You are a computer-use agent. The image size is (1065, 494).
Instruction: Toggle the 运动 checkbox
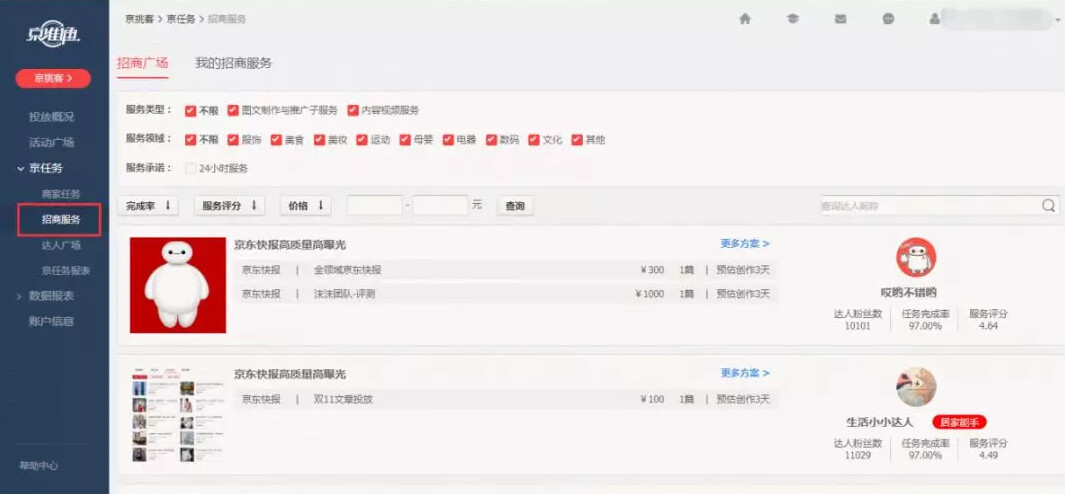pyautogui.click(x=362, y=140)
